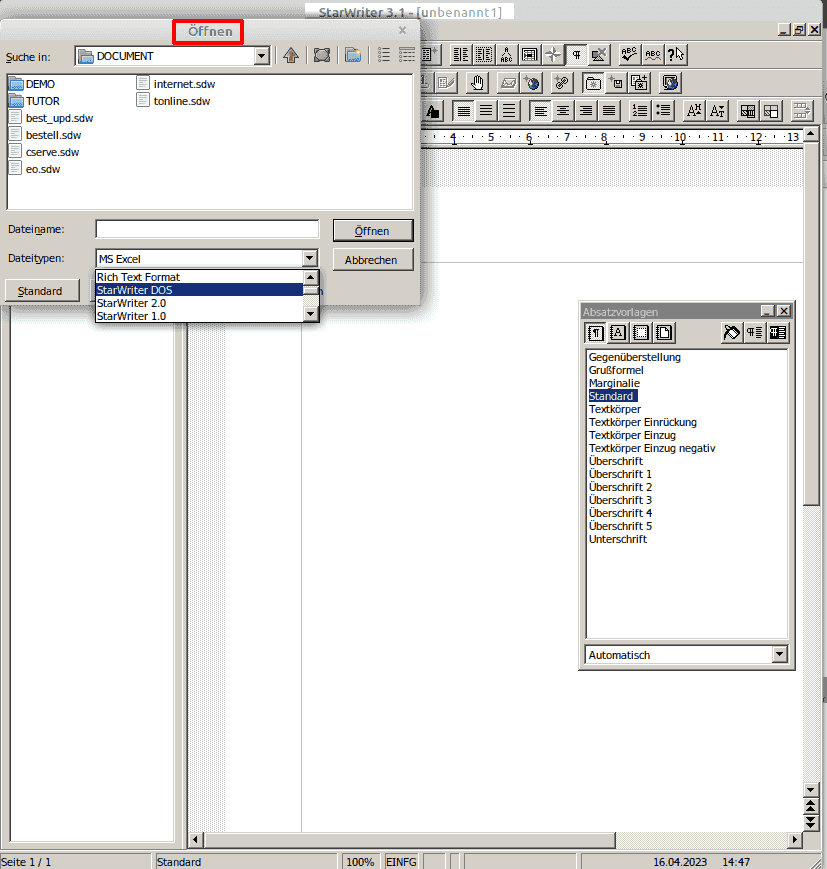This screenshot has width=827, height=869.
Task: Center the paragraph
Action: pos(563,111)
